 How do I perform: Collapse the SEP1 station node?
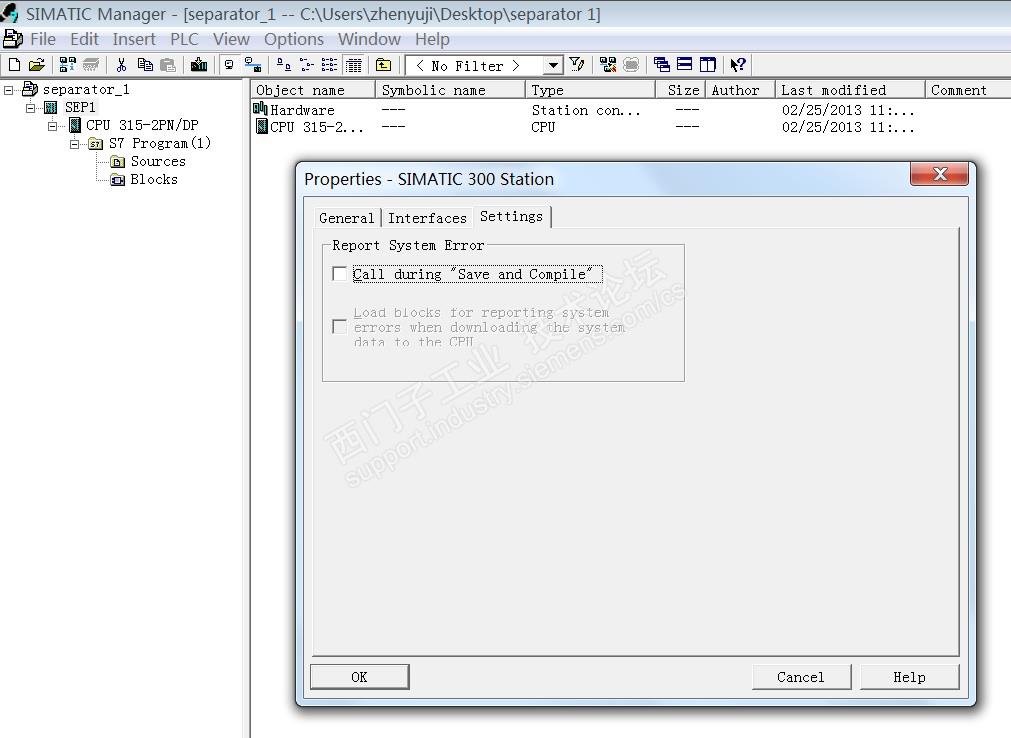pos(30,108)
